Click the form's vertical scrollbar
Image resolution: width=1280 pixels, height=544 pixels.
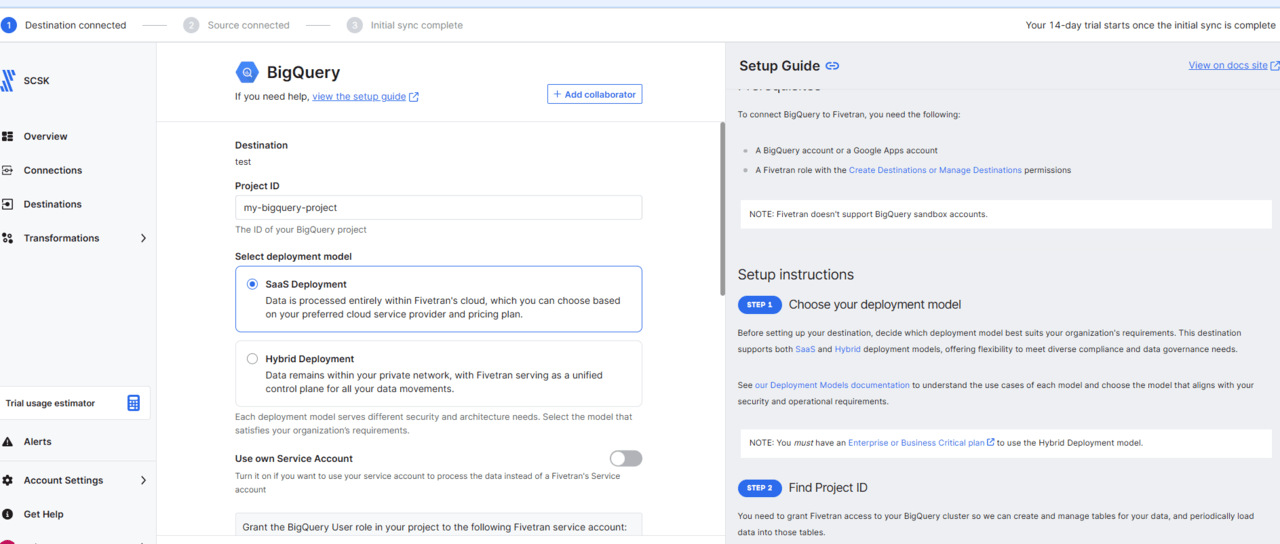click(722, 208)
